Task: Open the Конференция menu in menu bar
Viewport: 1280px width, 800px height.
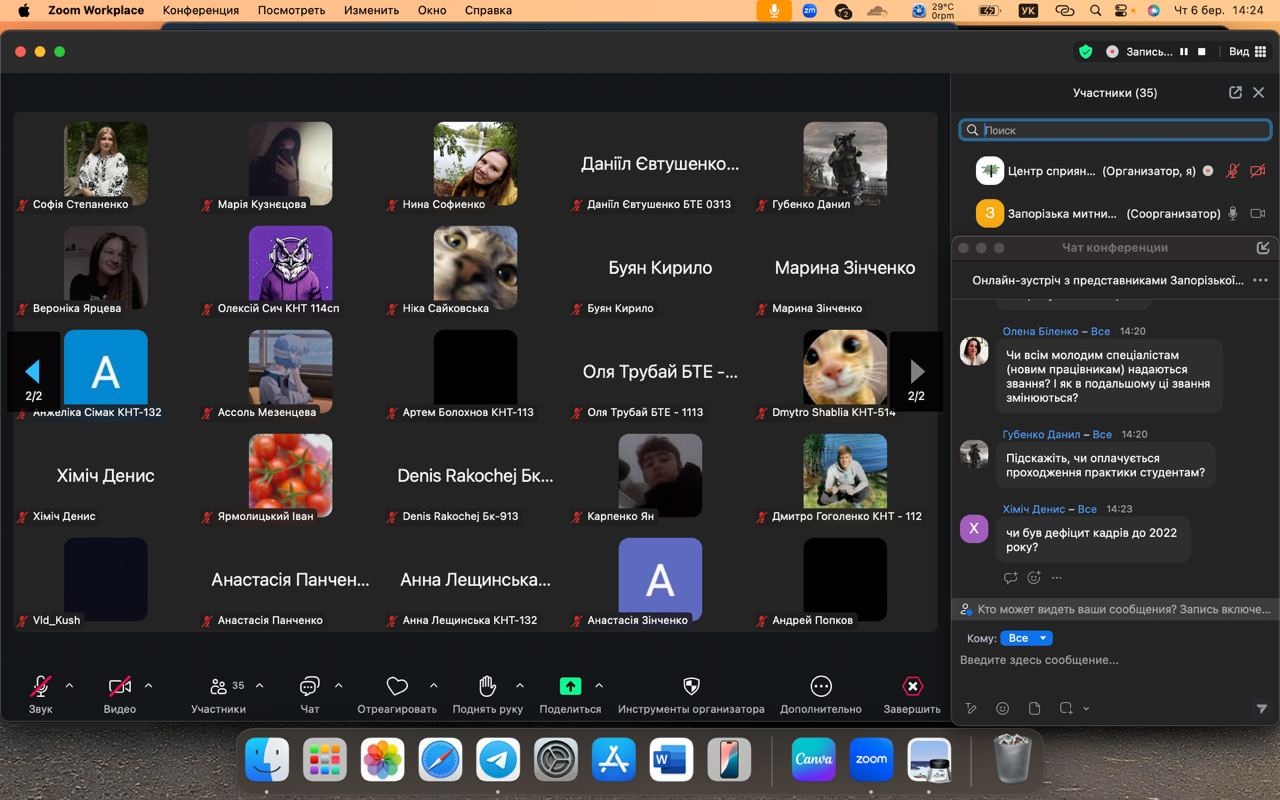Action: [x=201, y=10]
